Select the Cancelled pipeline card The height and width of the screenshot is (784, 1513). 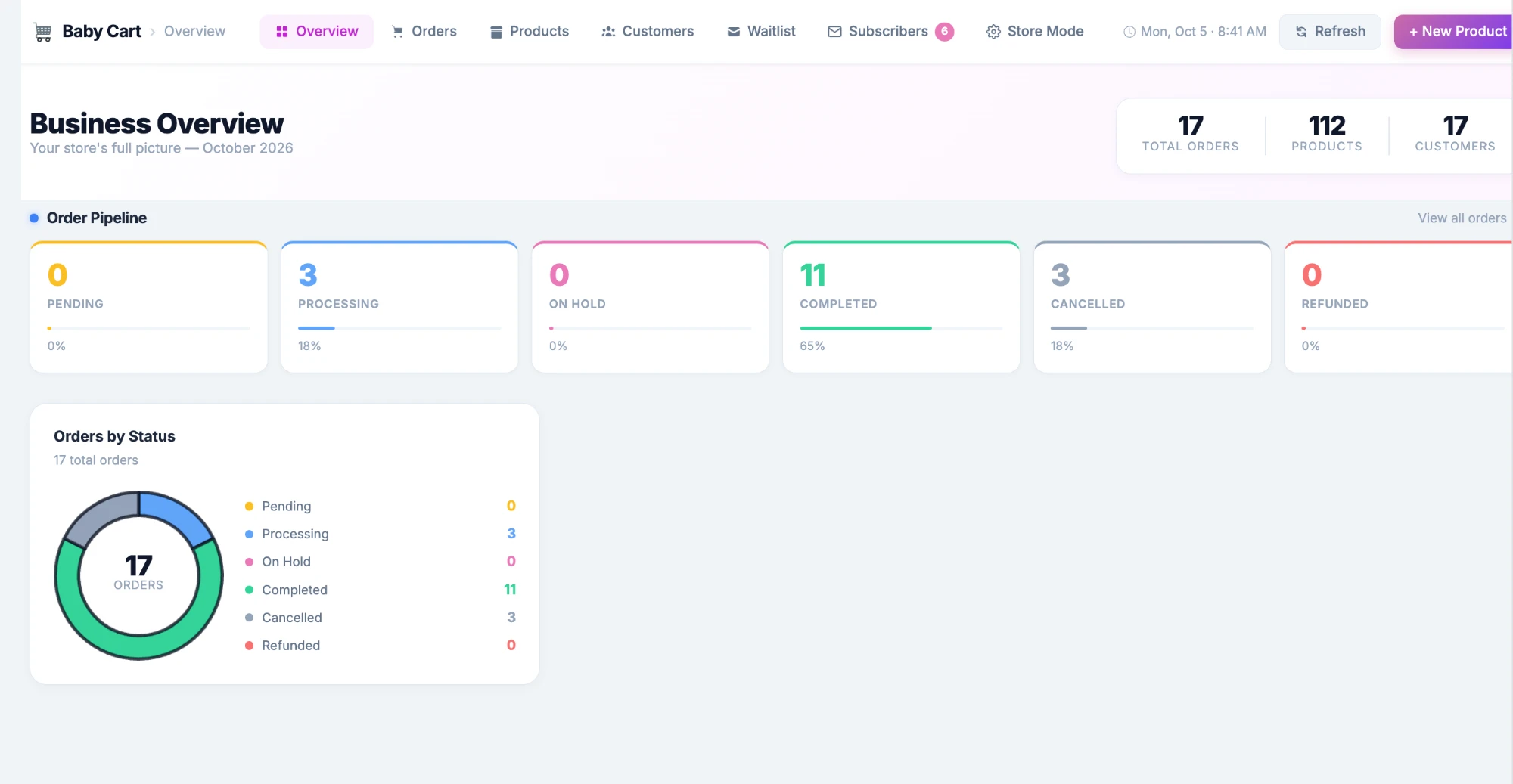pyautogui.click(x=1152, y=307)
